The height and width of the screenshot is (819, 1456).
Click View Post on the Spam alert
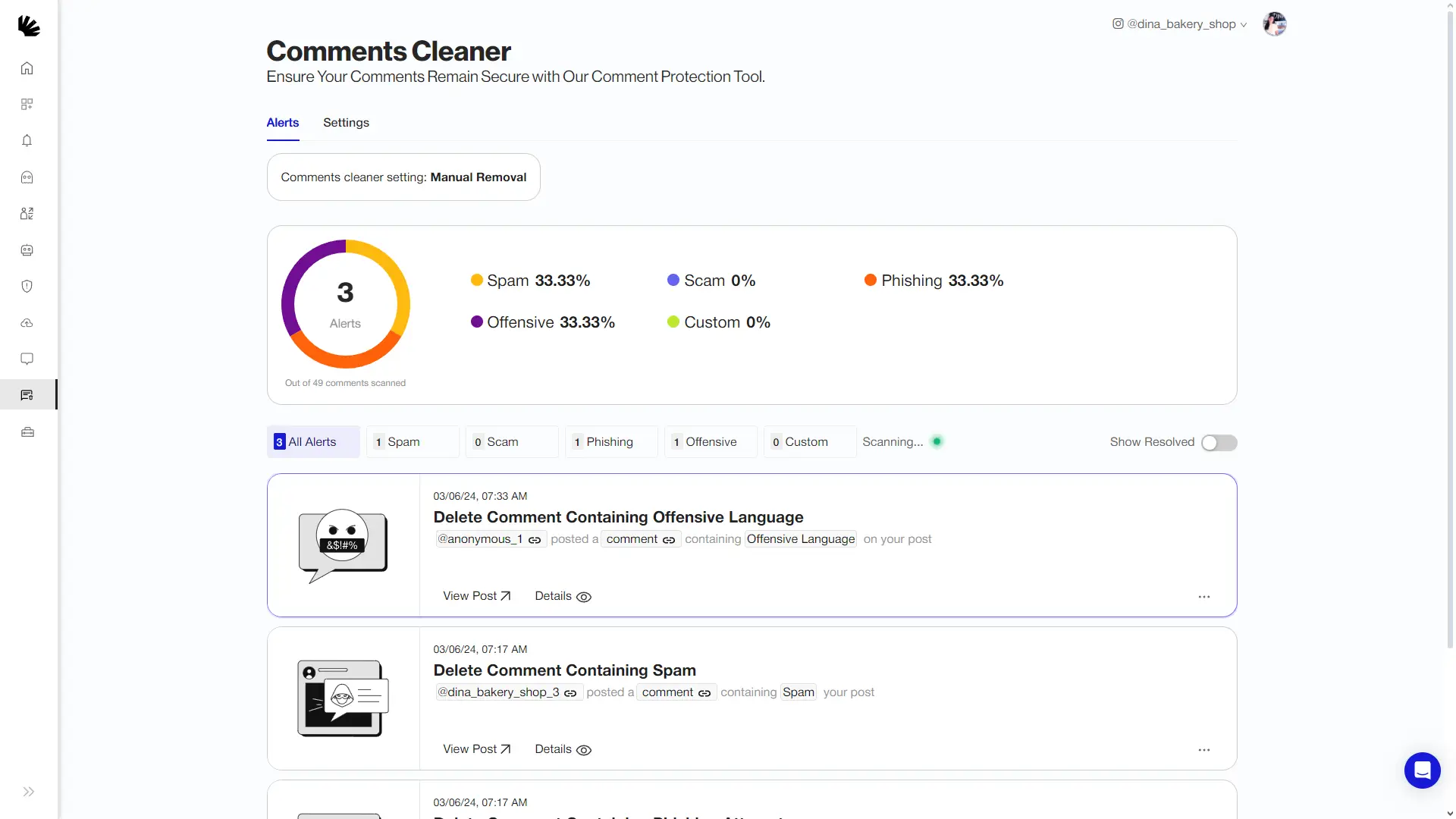476,750
